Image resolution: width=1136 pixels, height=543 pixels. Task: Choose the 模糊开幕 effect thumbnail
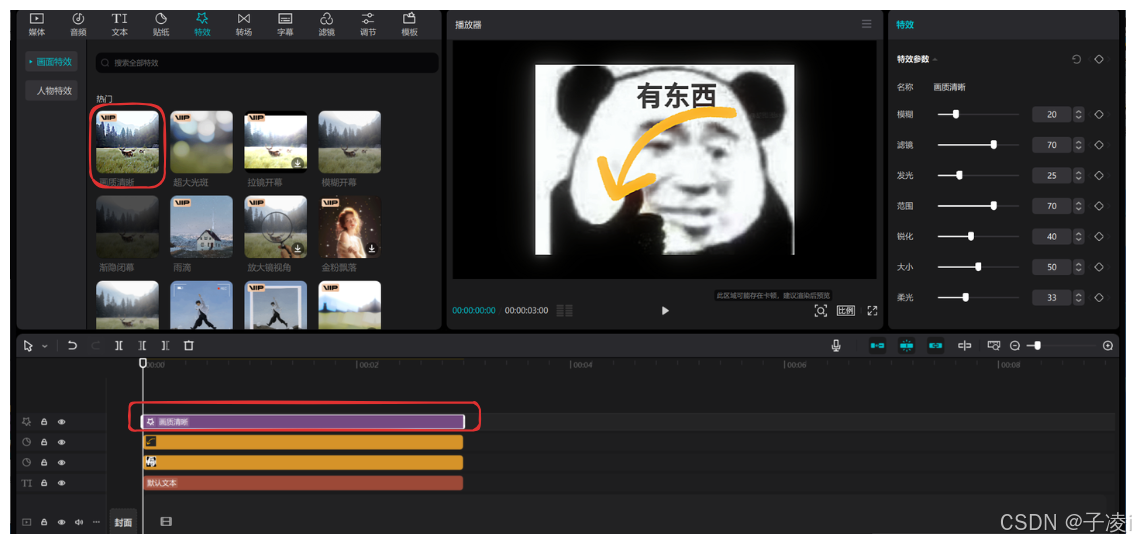[350, 141]
